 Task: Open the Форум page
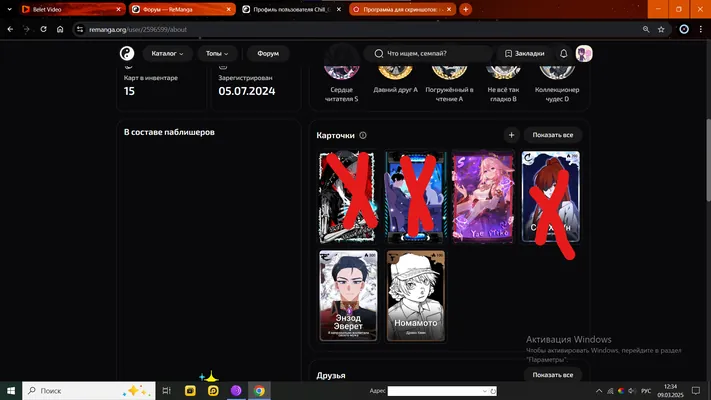click(x=268, y=54)
